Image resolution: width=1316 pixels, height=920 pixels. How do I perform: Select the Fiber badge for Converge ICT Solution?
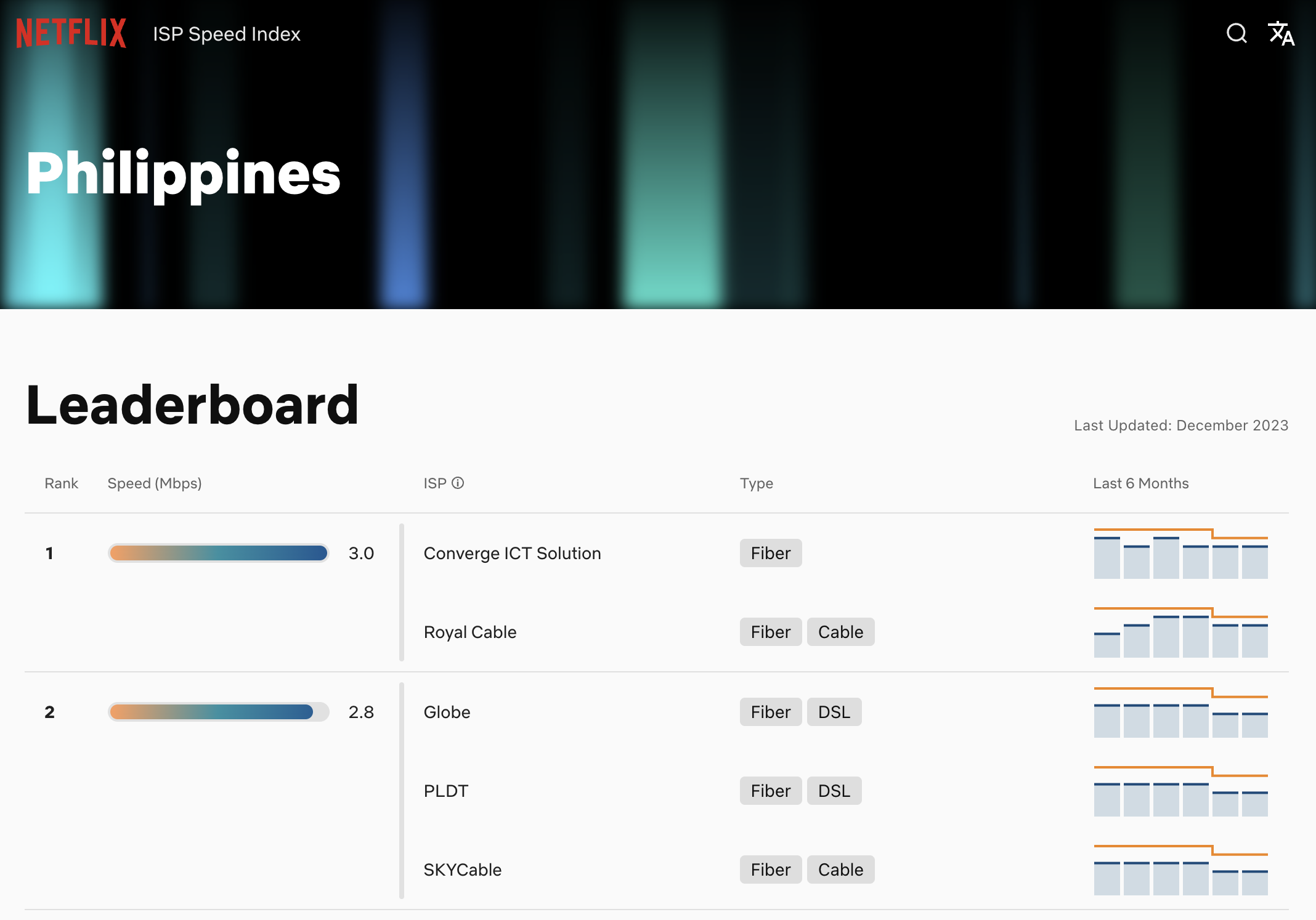[x=770, y=553]
